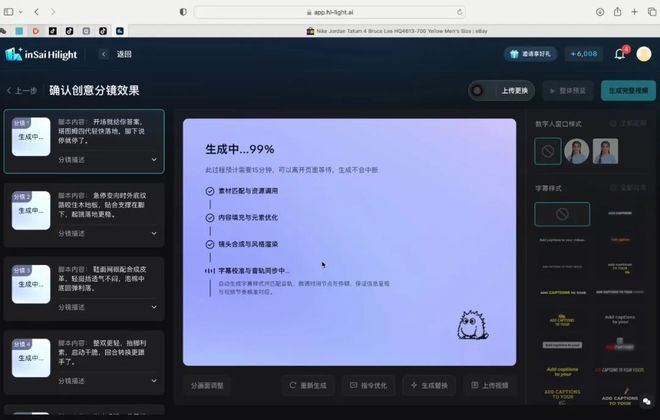
Task: Select no digital human window style
Action: [x=548, y=151]
